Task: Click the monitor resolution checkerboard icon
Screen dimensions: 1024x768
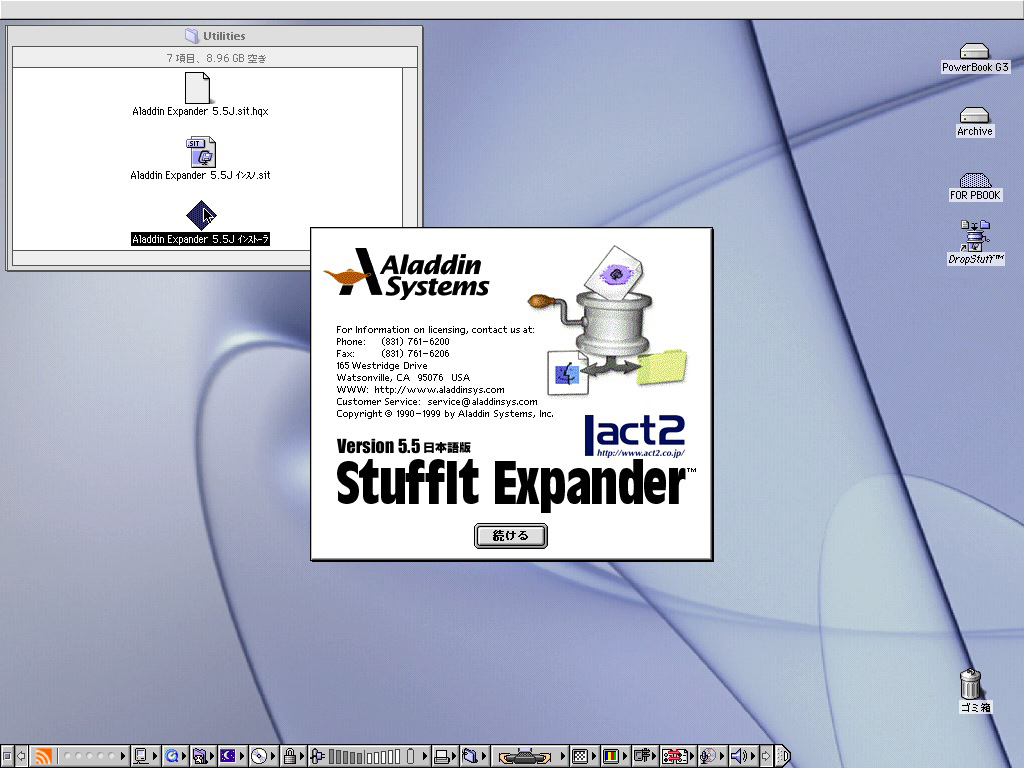Action: [580, 756]
